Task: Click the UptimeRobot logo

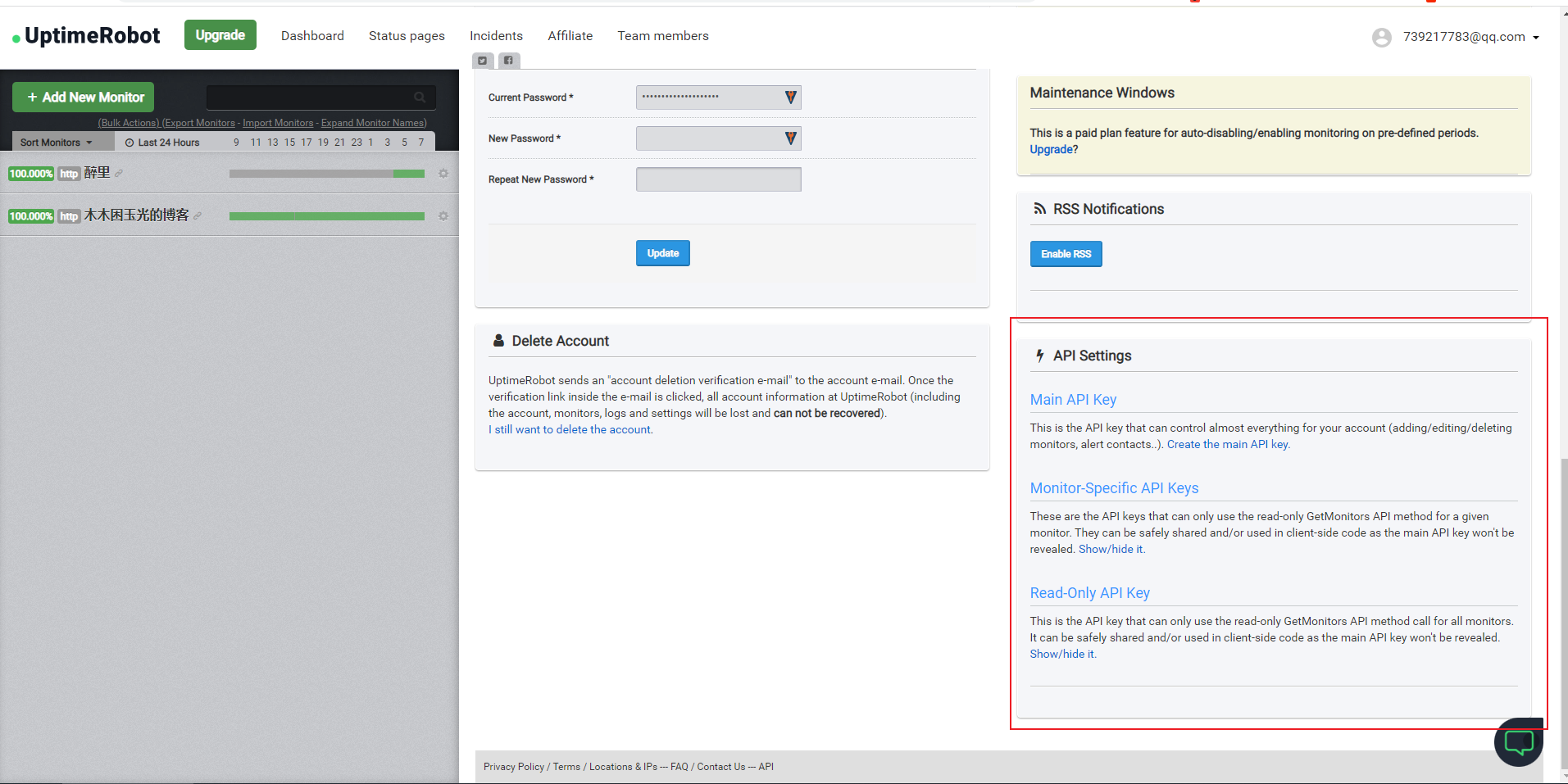Action: point(86,36)
